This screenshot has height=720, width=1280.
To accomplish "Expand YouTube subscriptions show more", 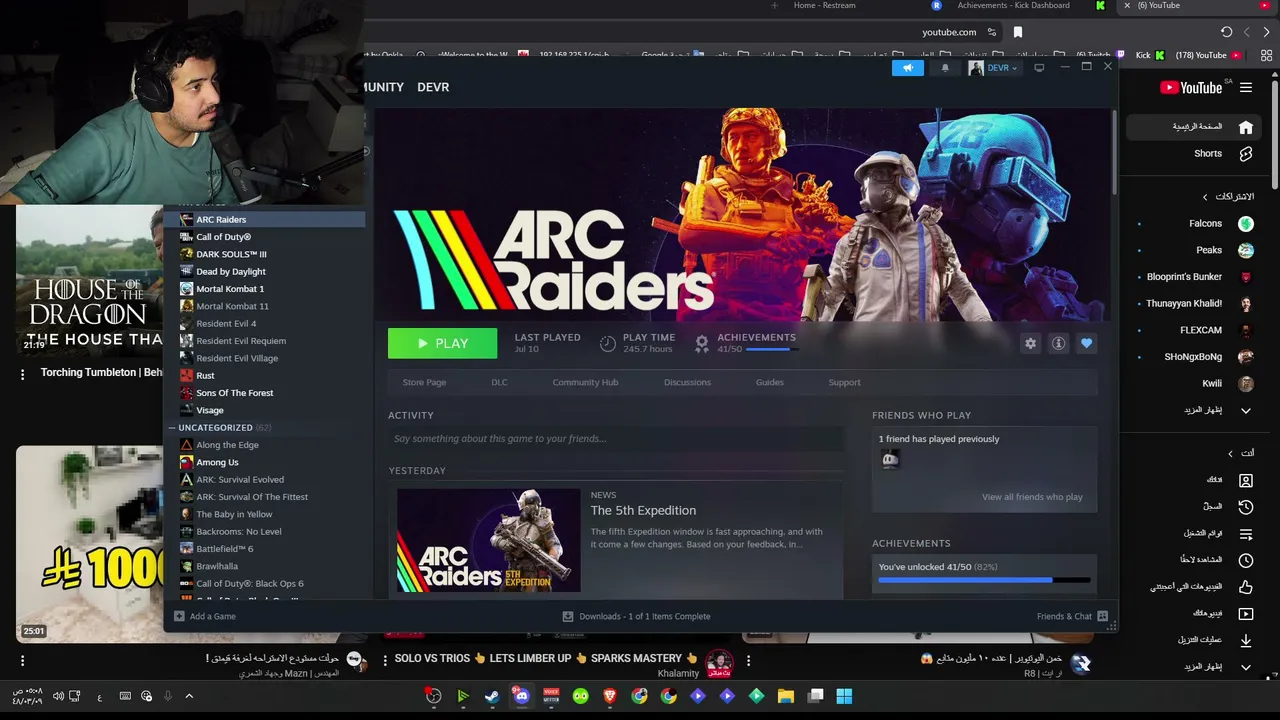I will pyautogui.click(x=1216, y=410).
